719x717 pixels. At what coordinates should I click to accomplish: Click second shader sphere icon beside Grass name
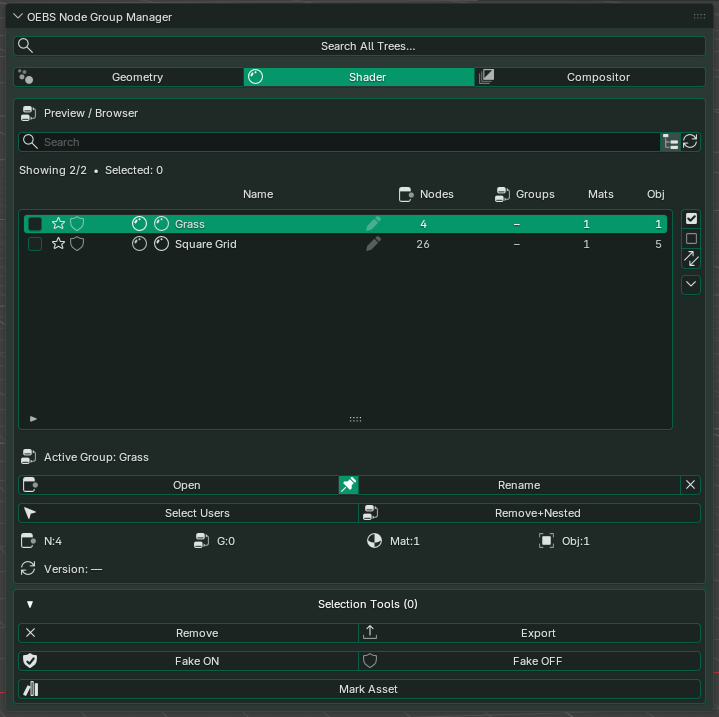point(161,224)
